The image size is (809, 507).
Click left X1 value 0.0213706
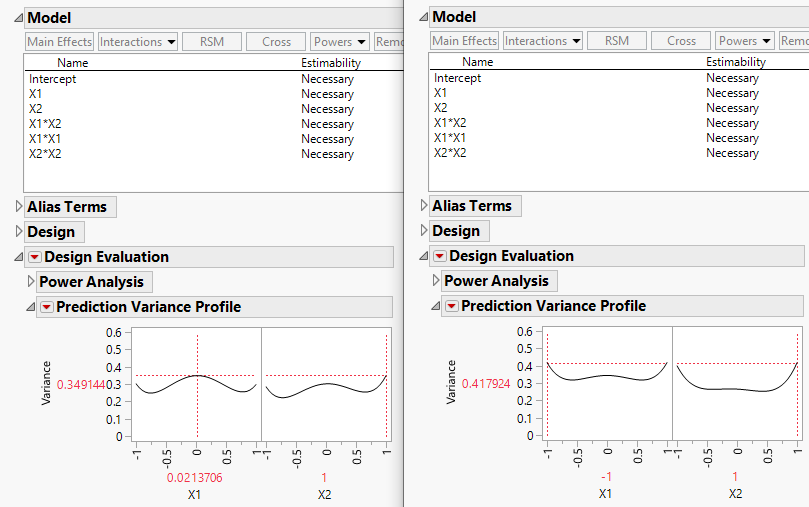[196, 478]
